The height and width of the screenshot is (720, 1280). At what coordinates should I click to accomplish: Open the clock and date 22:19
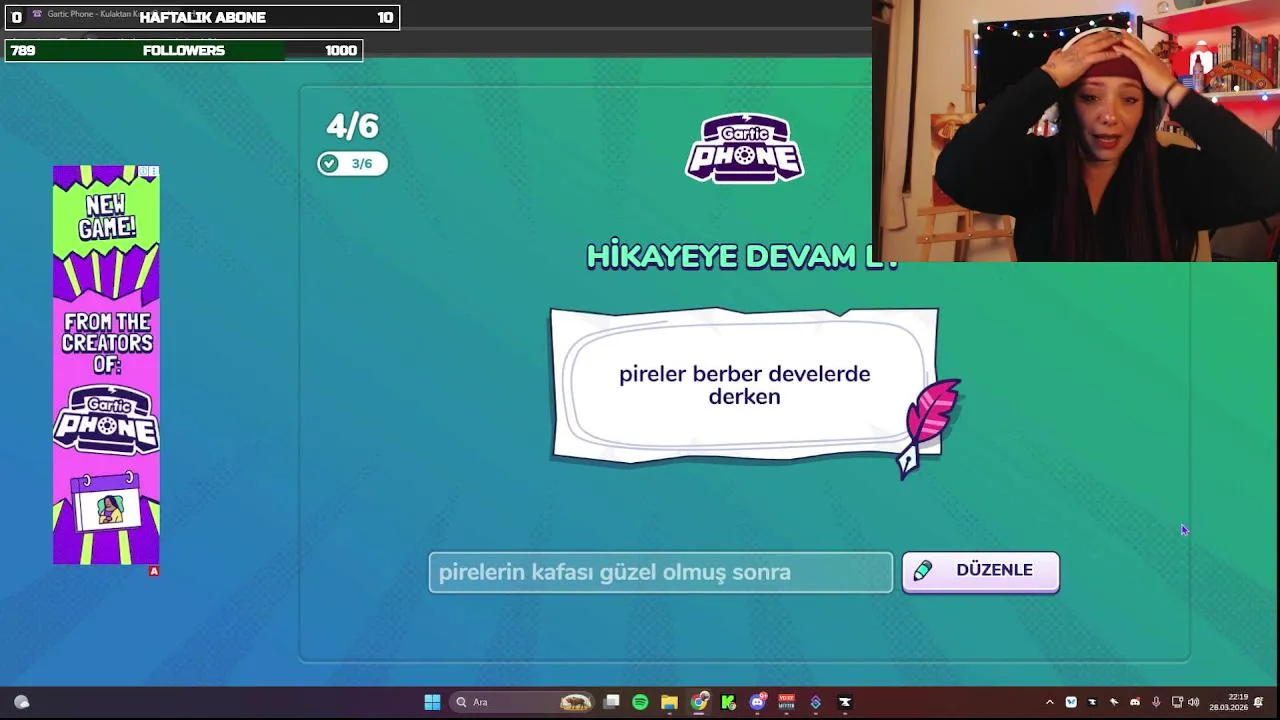[1229, 702]
